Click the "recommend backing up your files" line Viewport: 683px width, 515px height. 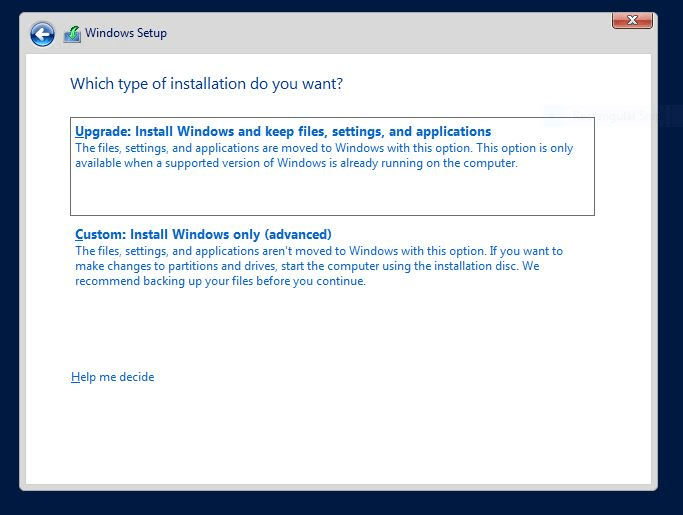pos(221,281)
